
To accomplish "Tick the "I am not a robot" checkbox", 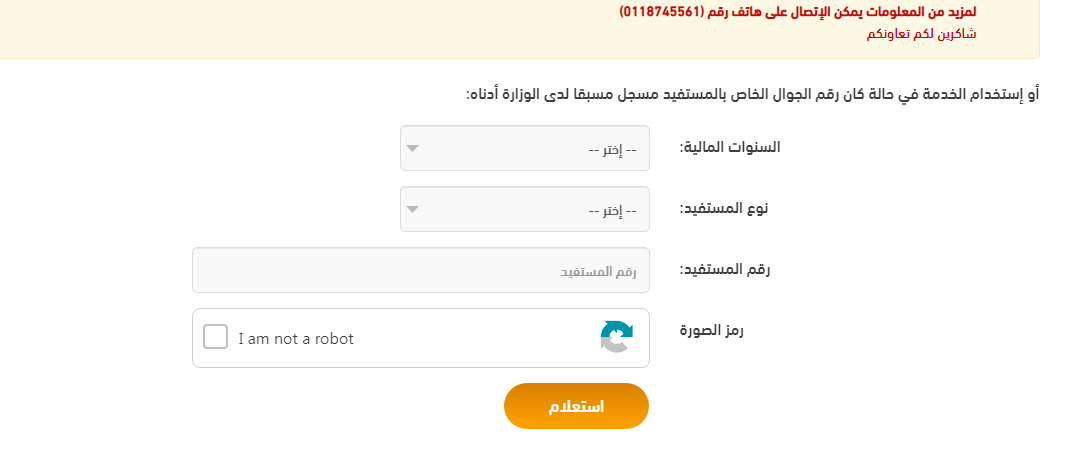I will (215, 337).
